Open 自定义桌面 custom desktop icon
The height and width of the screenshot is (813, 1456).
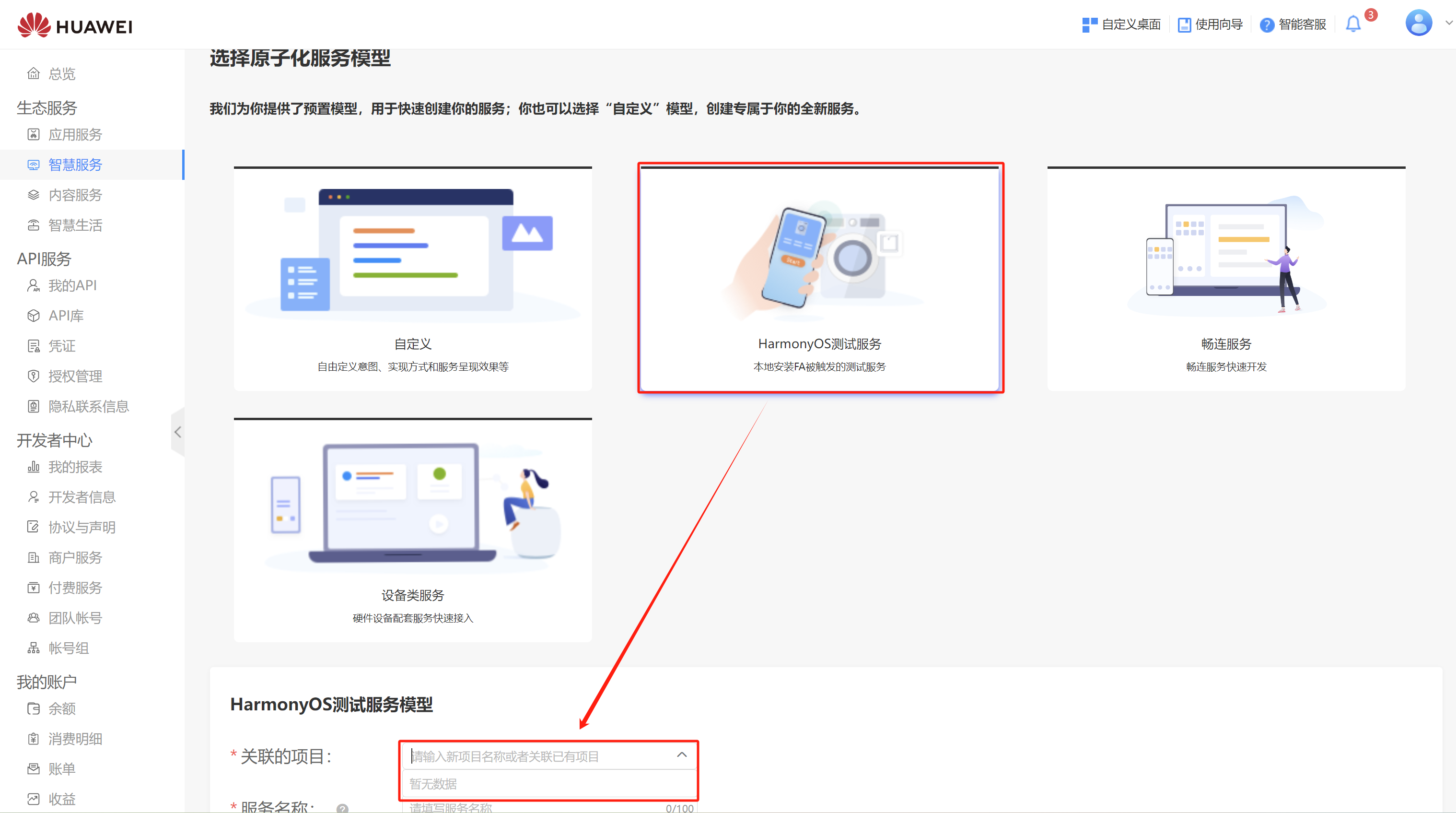click(x=1089, y=25)
